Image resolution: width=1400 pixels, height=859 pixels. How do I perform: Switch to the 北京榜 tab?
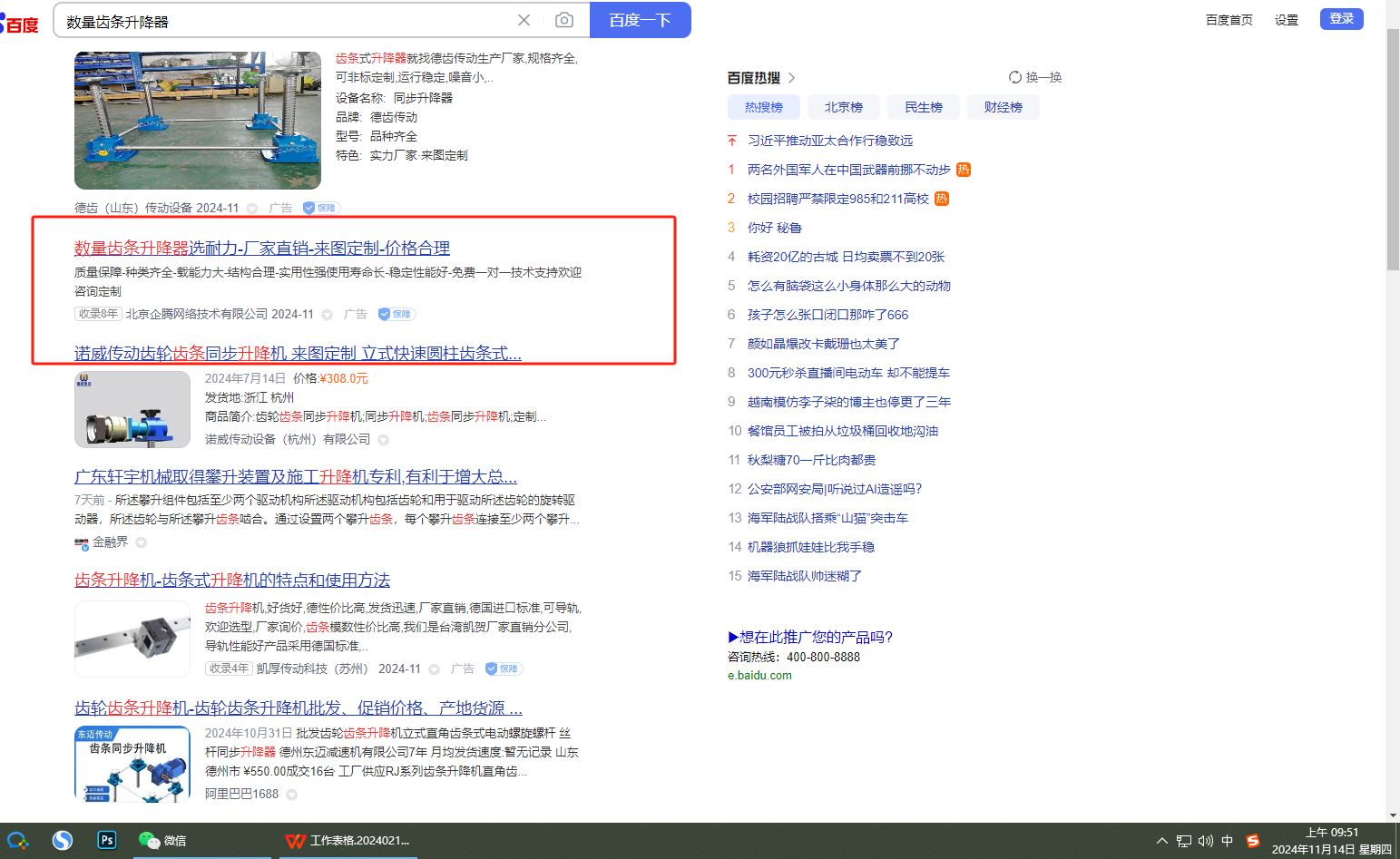(843, 107)
